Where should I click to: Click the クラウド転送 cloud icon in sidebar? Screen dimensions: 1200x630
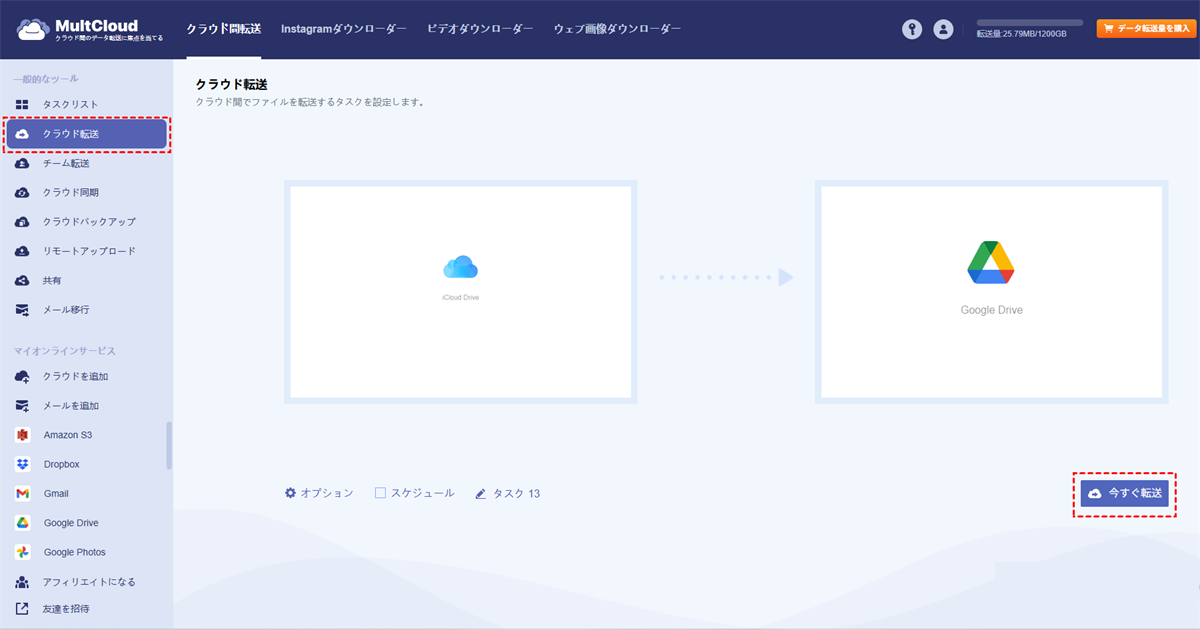point(22,134)
